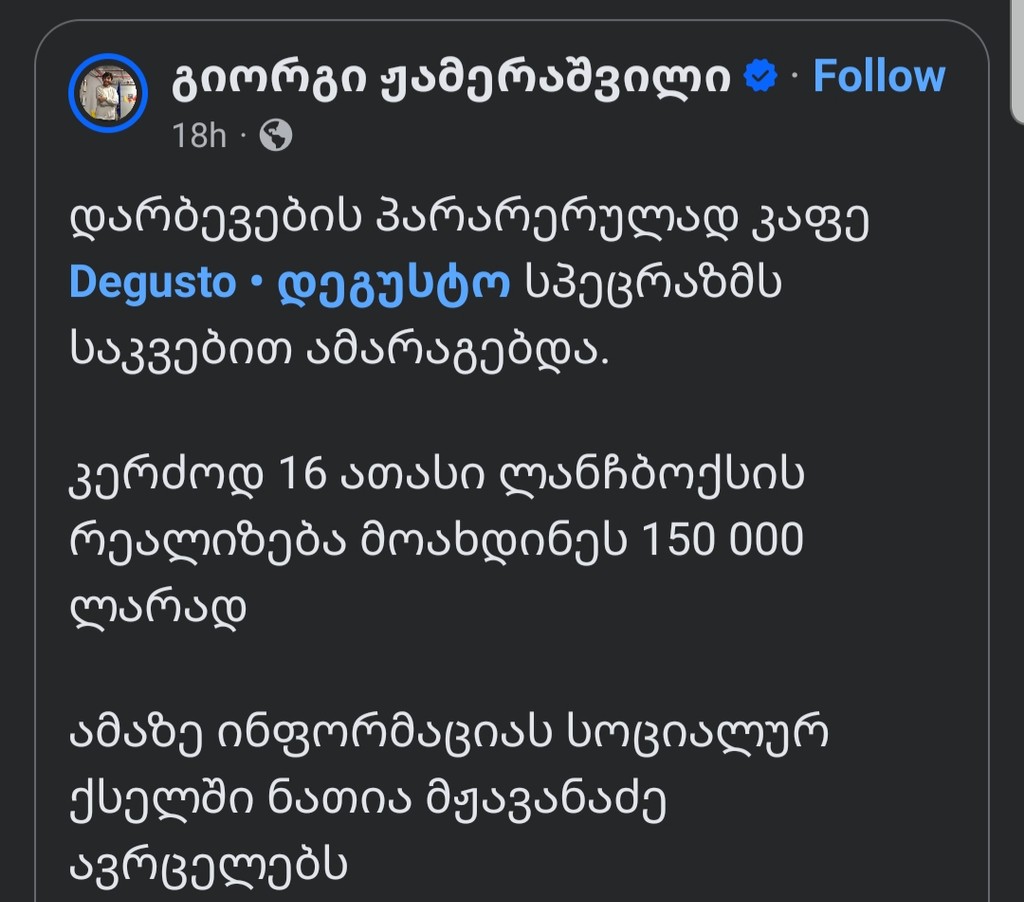Click the dot separator before Follow
Viewport: 1024px width, 902px height.
[x=793, y=74]
